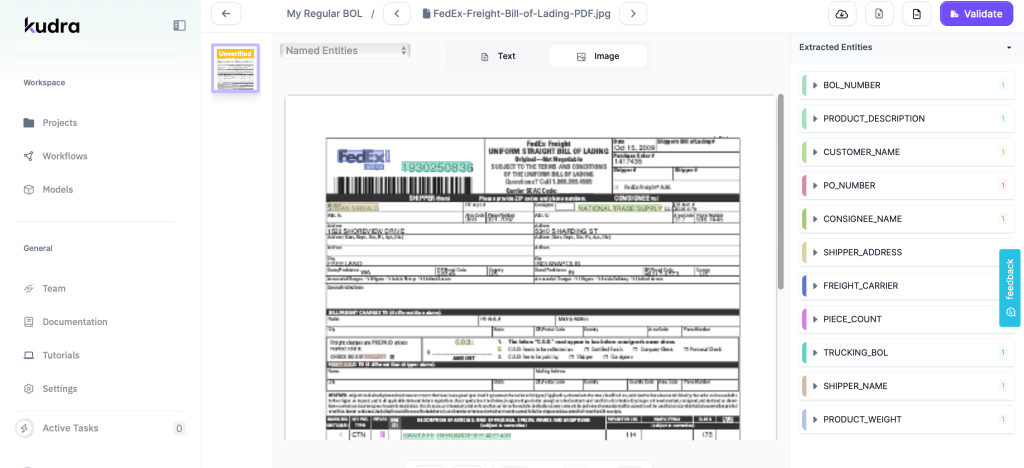Go to previous document with left chevron
The image size is (1024, 468).
tap(397, 14)
